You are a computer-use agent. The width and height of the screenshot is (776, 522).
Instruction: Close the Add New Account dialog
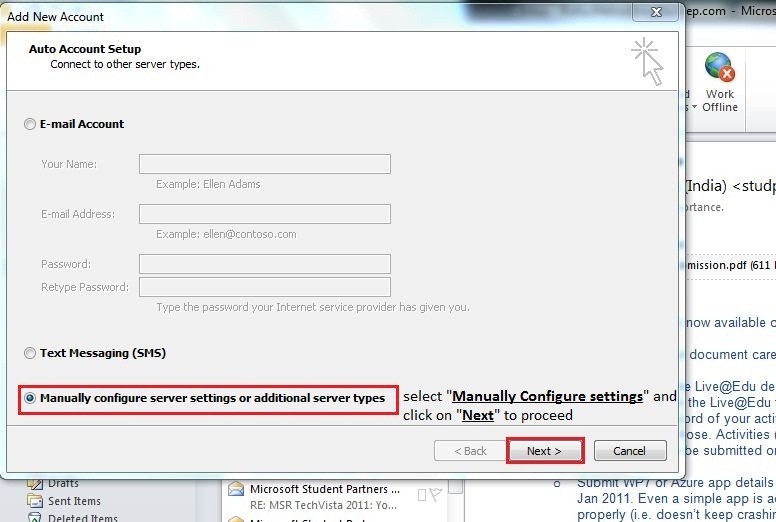pyautogui.click(x=655, y=12)
